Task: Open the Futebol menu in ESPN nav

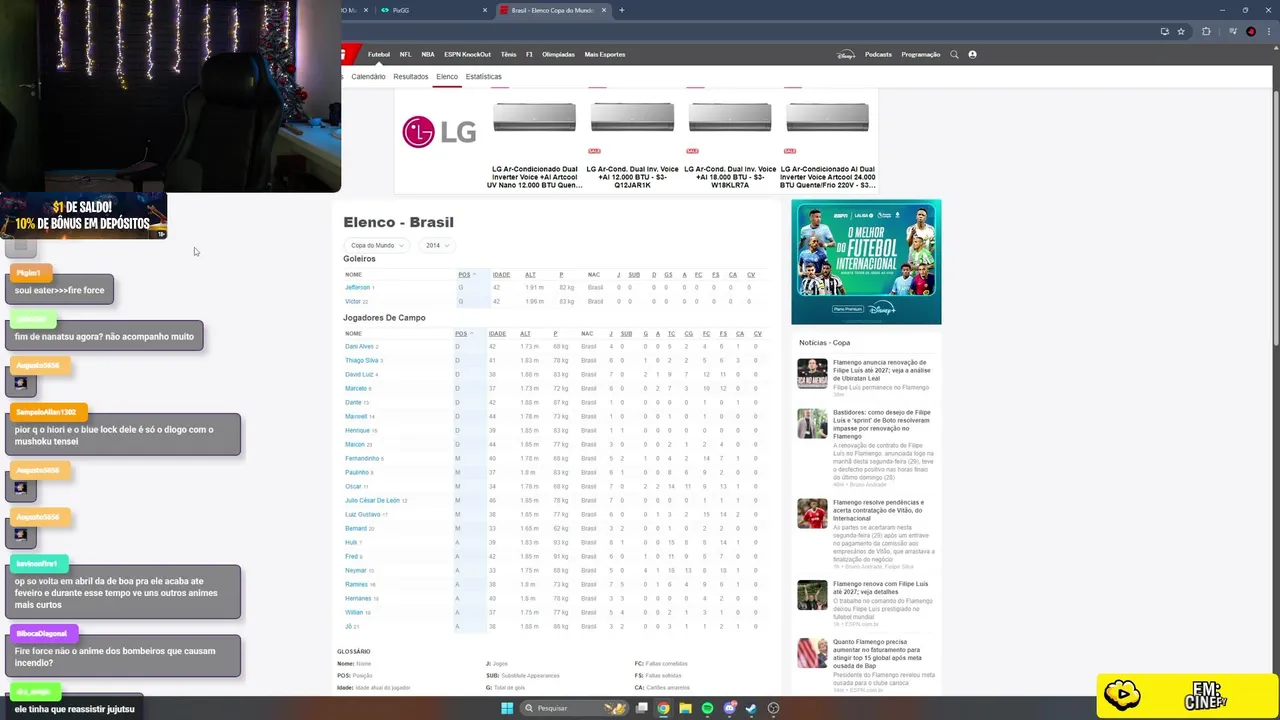Action: [379, 54]
